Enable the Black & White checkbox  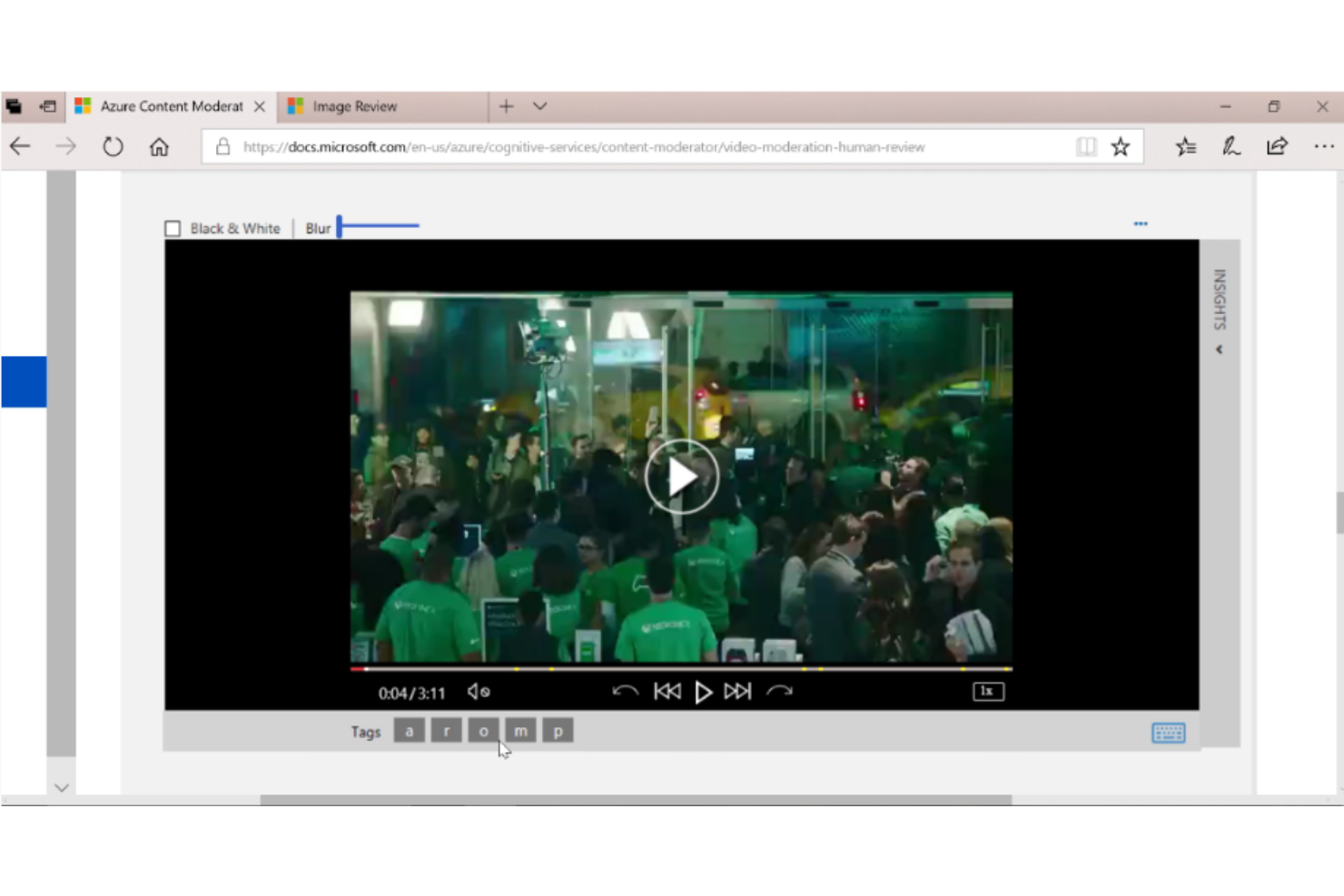173,229
